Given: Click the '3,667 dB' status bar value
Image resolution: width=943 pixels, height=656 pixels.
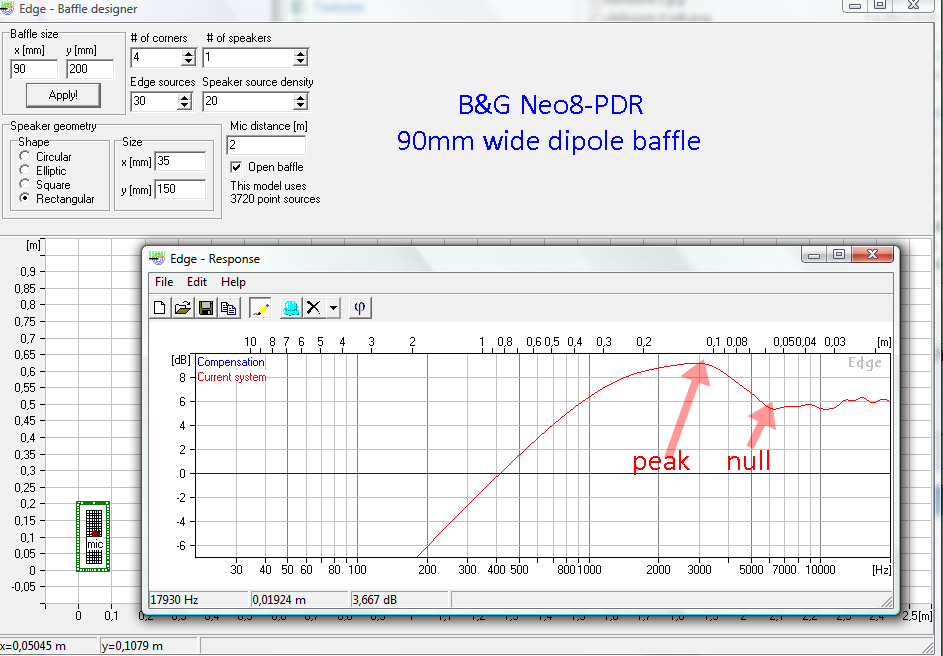Looking at the screenshot, I should pos(374,599).
